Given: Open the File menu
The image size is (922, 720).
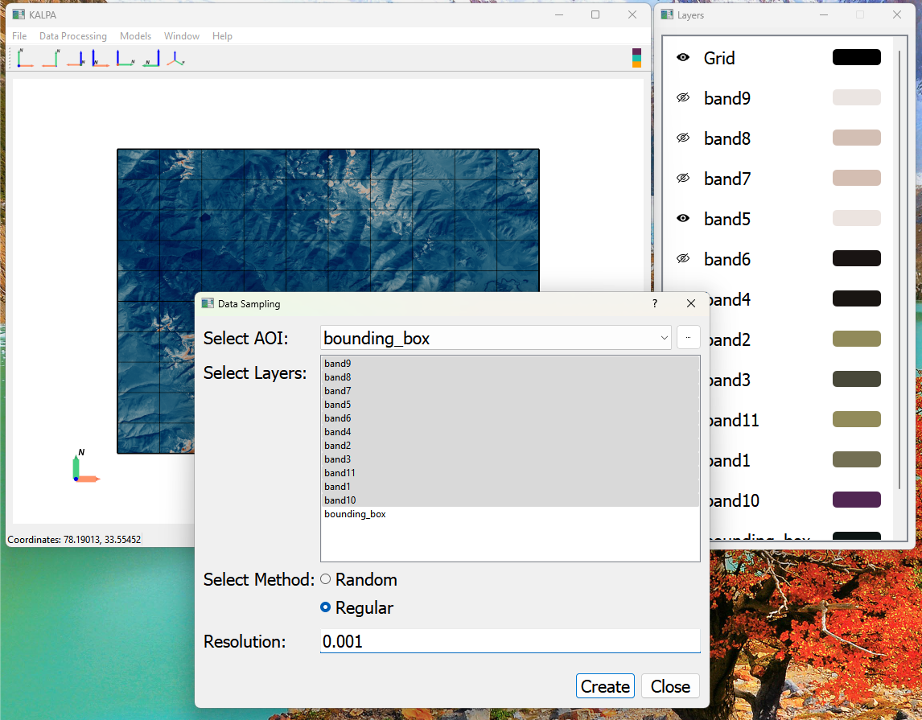Looking at the screenshot, I should click(x=19, y=36).
